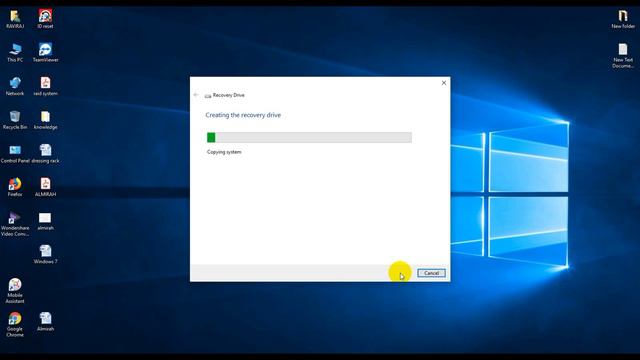Open the New folder desktop icon
This screenshot has height=360, width=640.
(623, 19)
